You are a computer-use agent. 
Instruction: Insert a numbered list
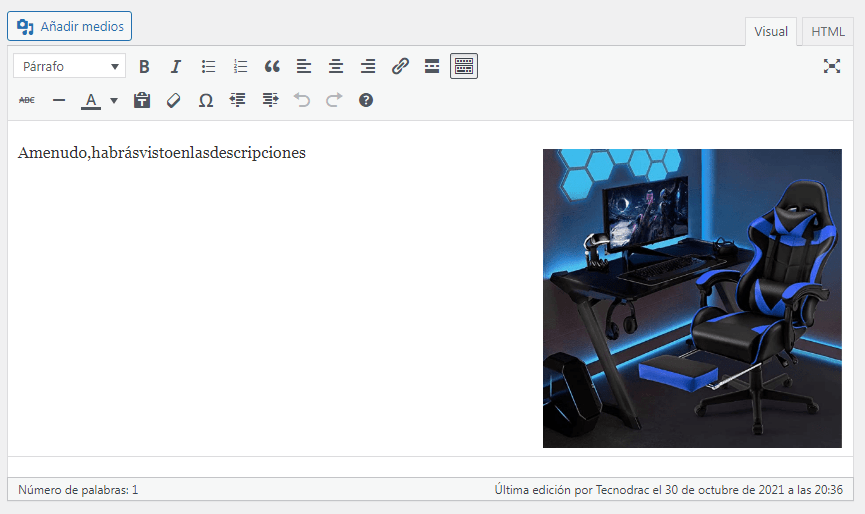tap(240, 67)
